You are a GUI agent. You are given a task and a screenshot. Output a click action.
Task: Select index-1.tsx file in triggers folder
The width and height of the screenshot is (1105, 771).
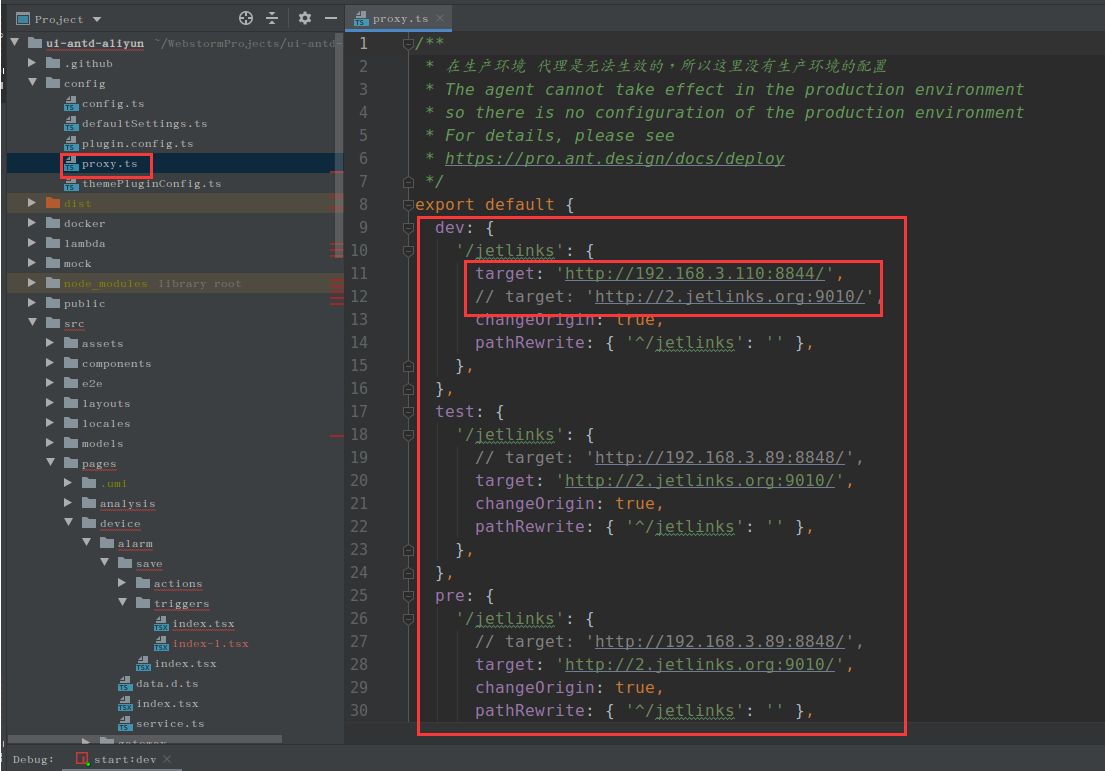pos(210,644)
